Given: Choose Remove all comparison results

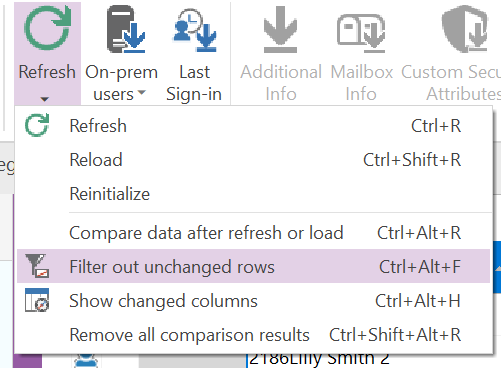Looking at the screenshot, I should pyautogui.click(x=253, y=334).
